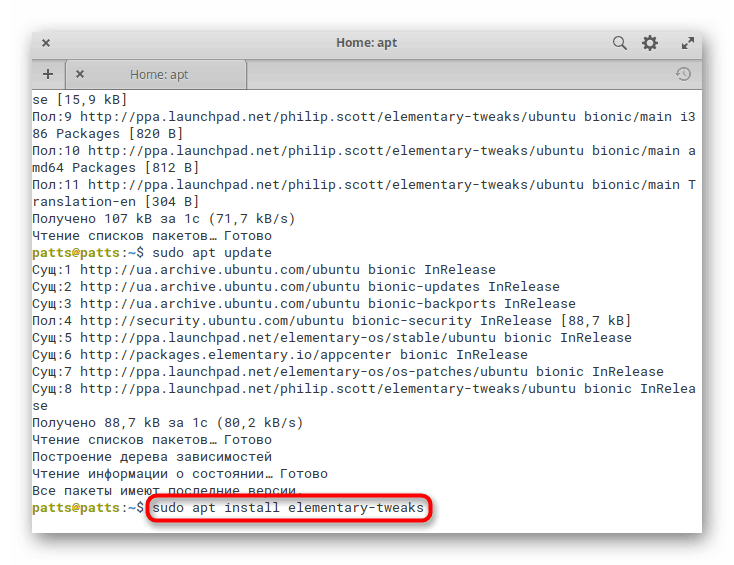Click the Чтение информации о состоянии line
Screen dimensions: 734x565
[x=180, y=474]
